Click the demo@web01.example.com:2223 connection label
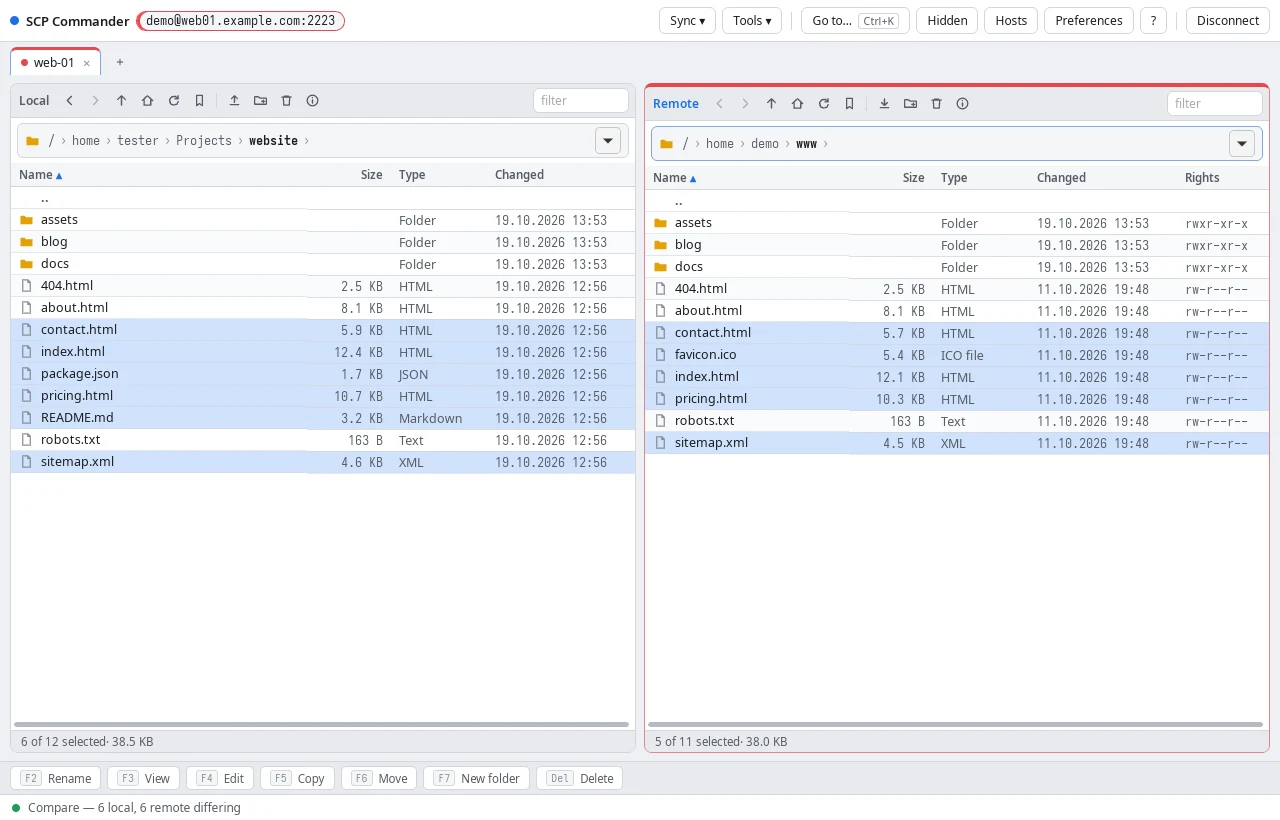 click(x=241, y=21)
